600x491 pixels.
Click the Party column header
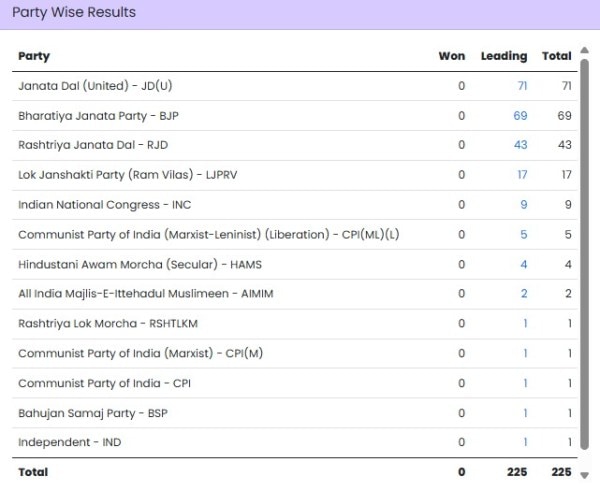click(x=34, y=56)
